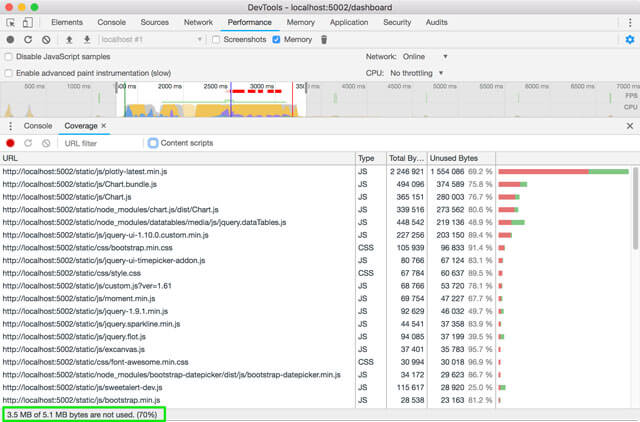Click the save profile download icon
The height and width of the screenshot is (422, 640).
tap(86, 40)
